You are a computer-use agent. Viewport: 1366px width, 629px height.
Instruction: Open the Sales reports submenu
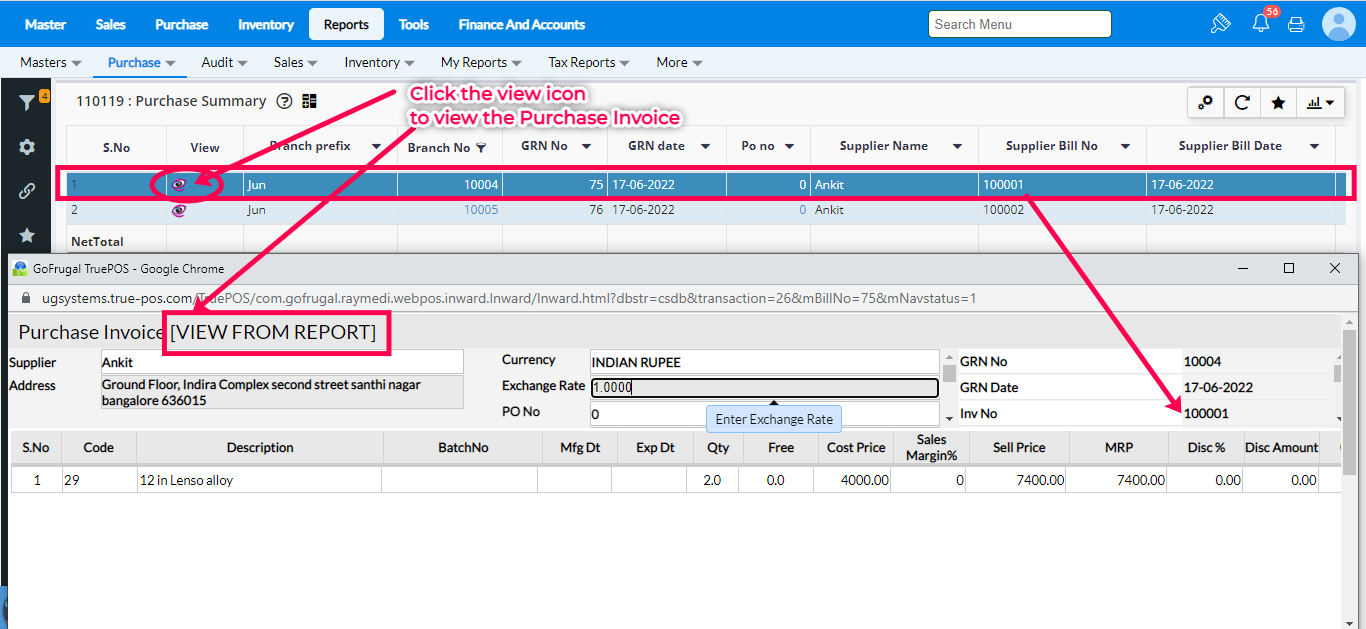(x=295, y=62)
